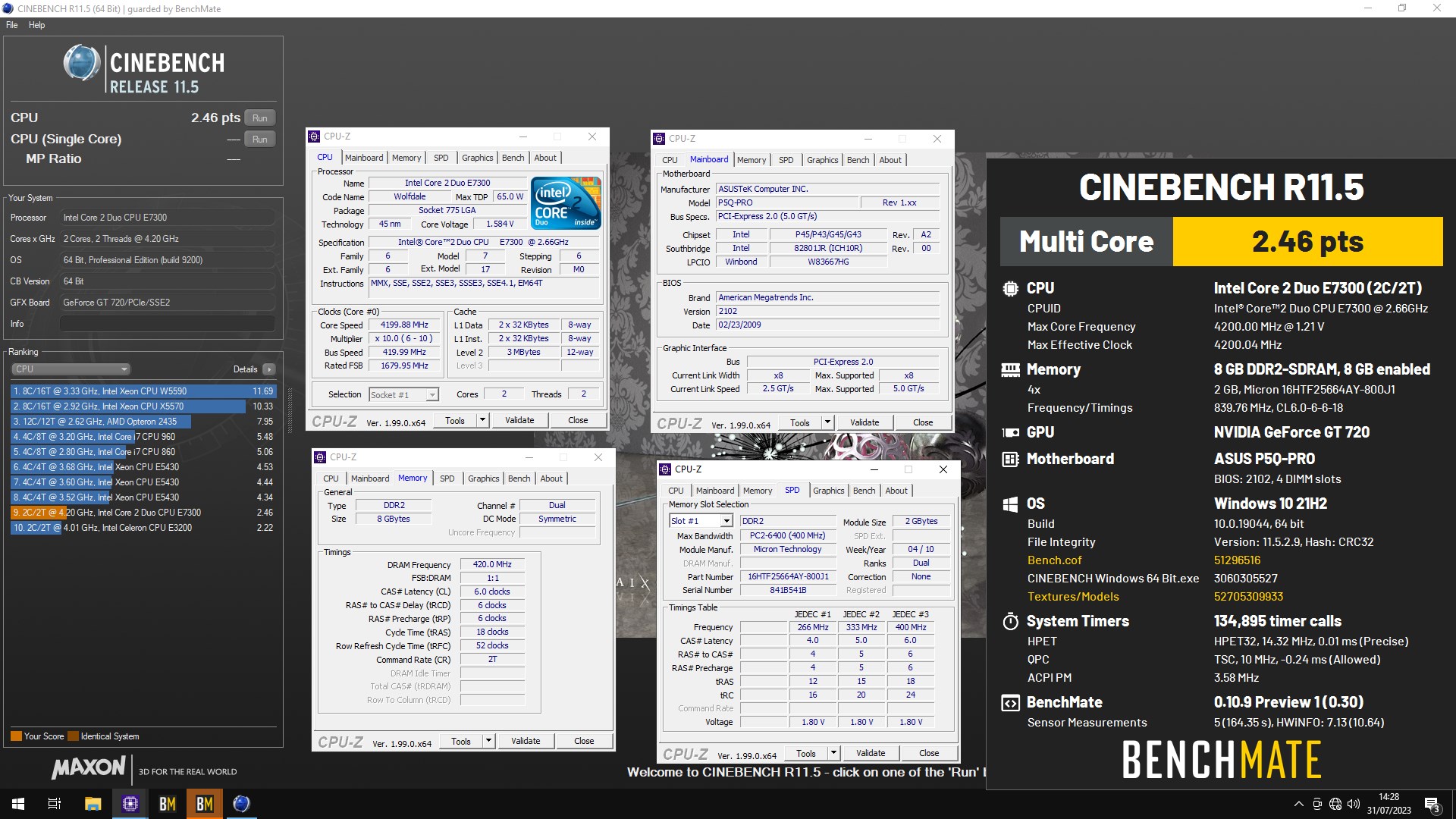Click OS Windows icon in BenchMate panel
The width and height of the screenshot is (1456, 819).
tap(1010, 504)
